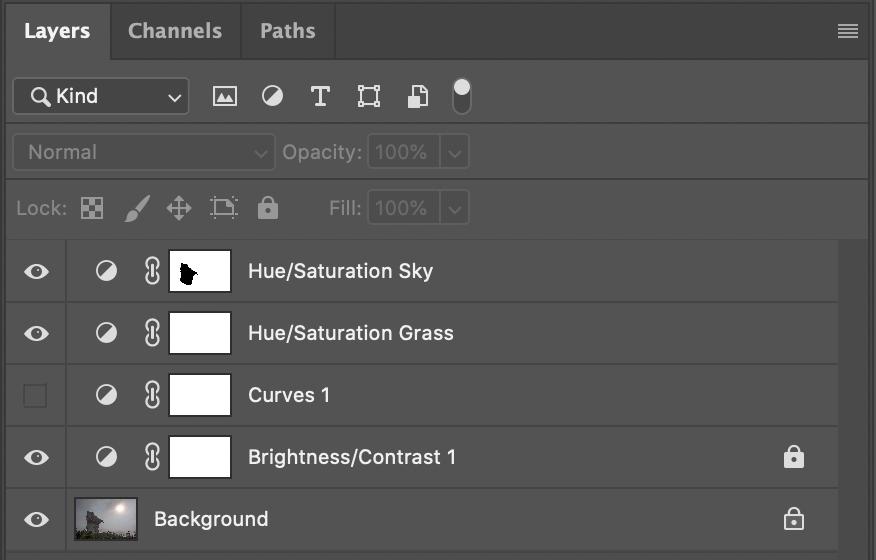Toggle the layer filtering switch
876x560 pixels.
(461, 96)
